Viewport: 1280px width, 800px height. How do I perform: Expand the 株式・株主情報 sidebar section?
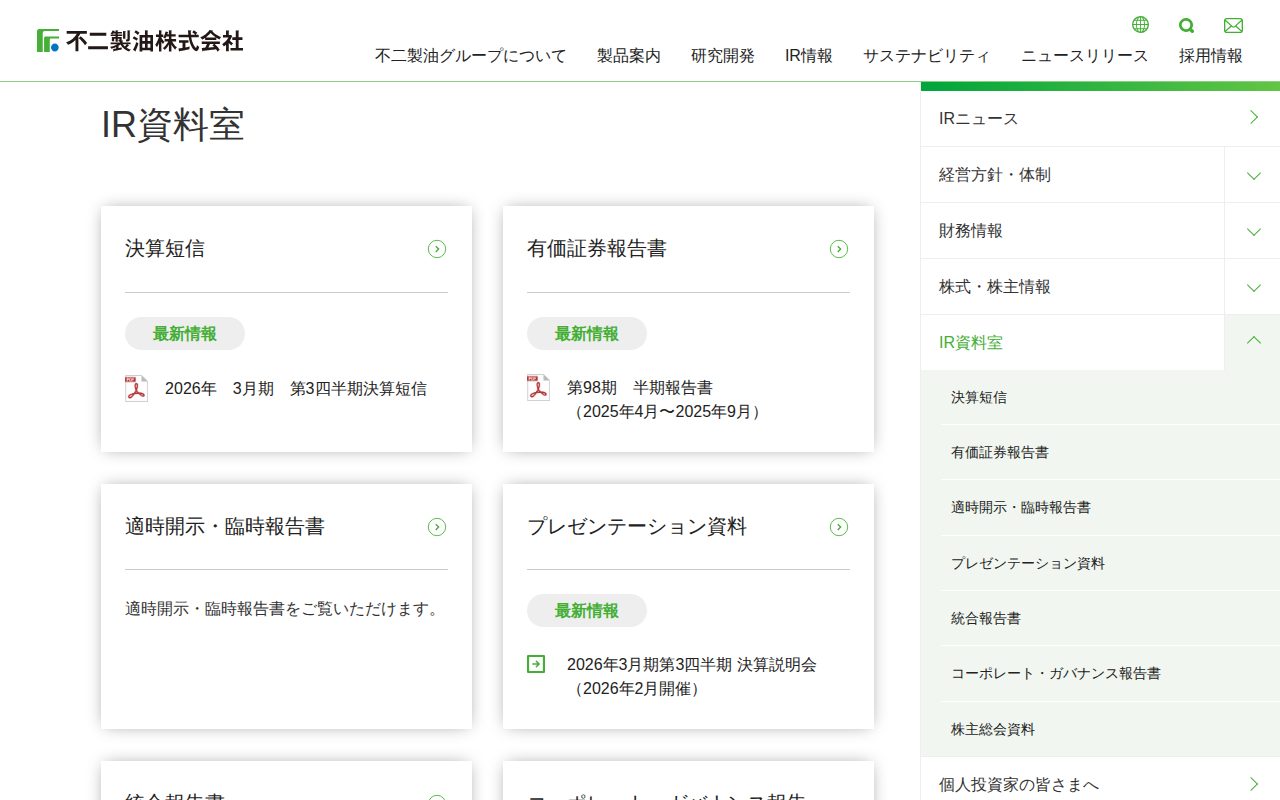[x=1253, y=287]
